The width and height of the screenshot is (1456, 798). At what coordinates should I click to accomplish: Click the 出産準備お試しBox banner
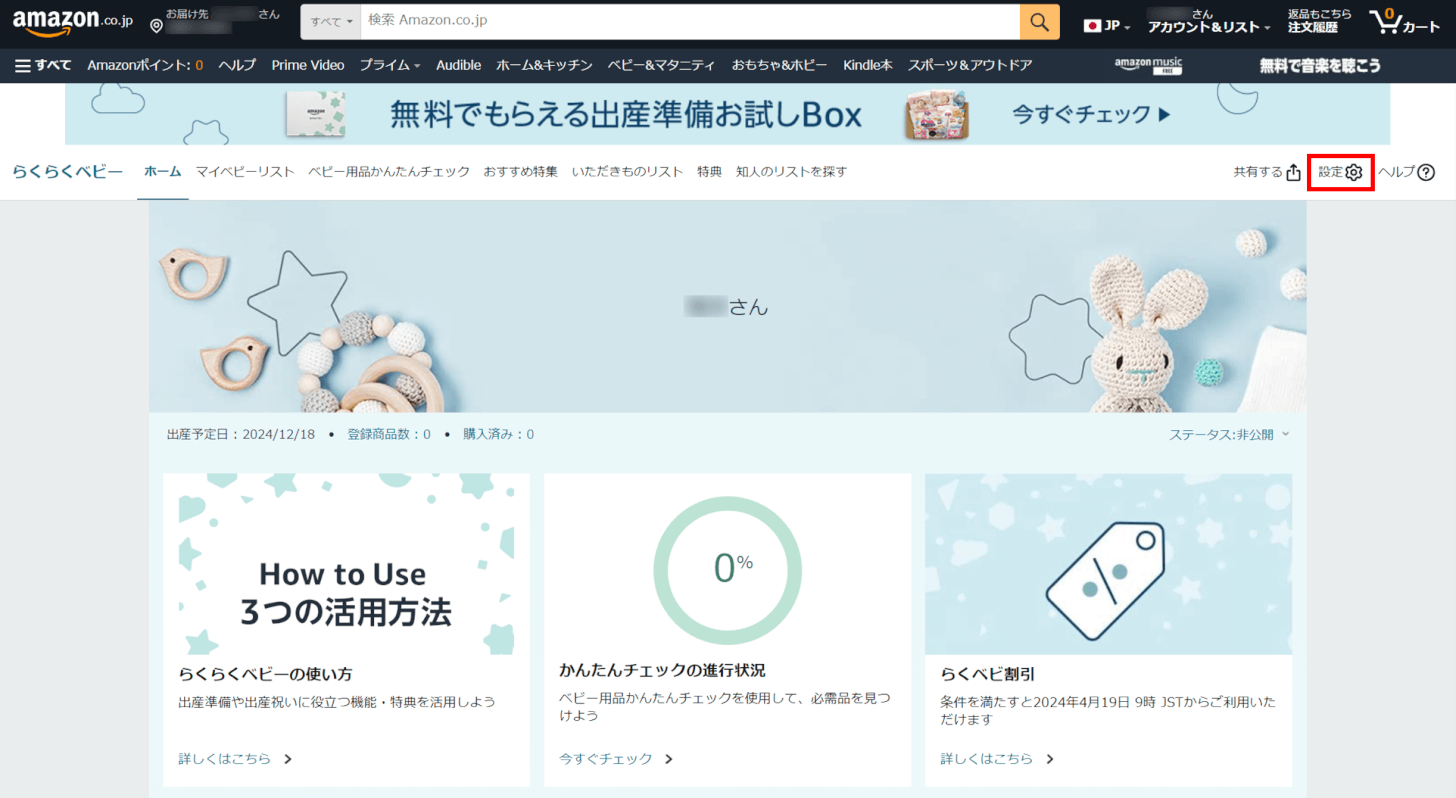(x=727, y=114)
